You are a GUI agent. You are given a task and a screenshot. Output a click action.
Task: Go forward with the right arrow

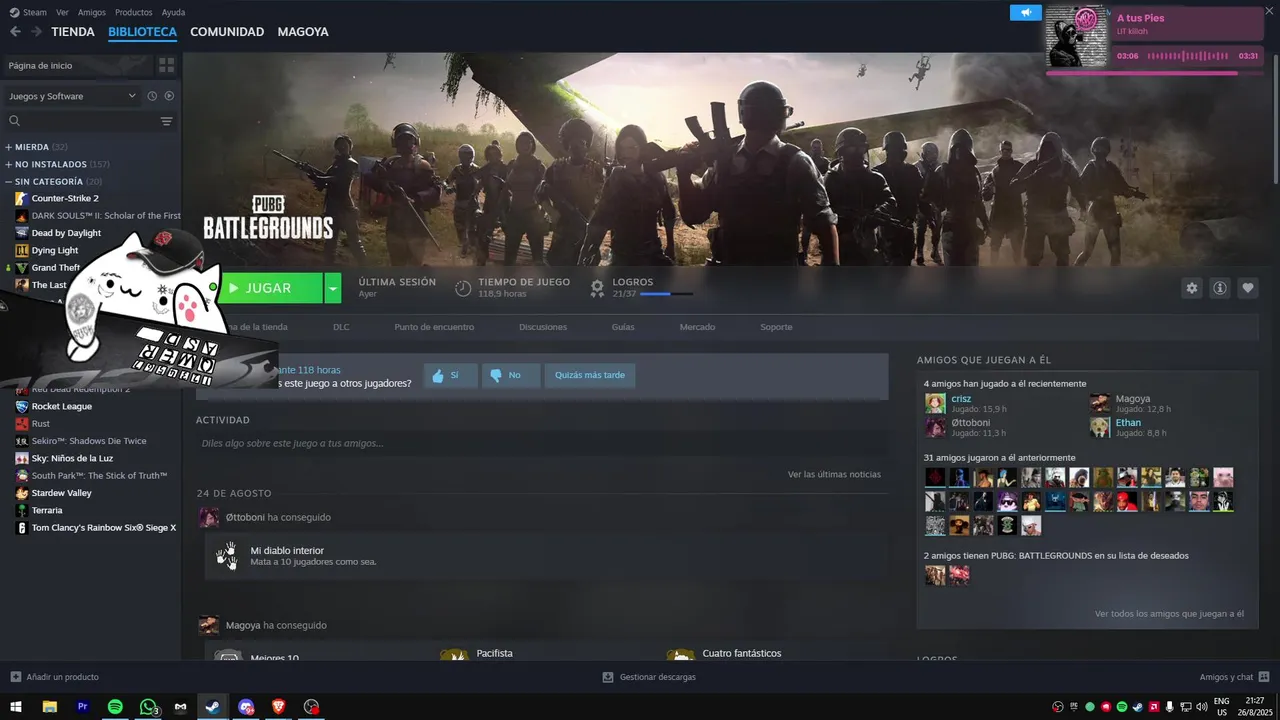[36, 32]
